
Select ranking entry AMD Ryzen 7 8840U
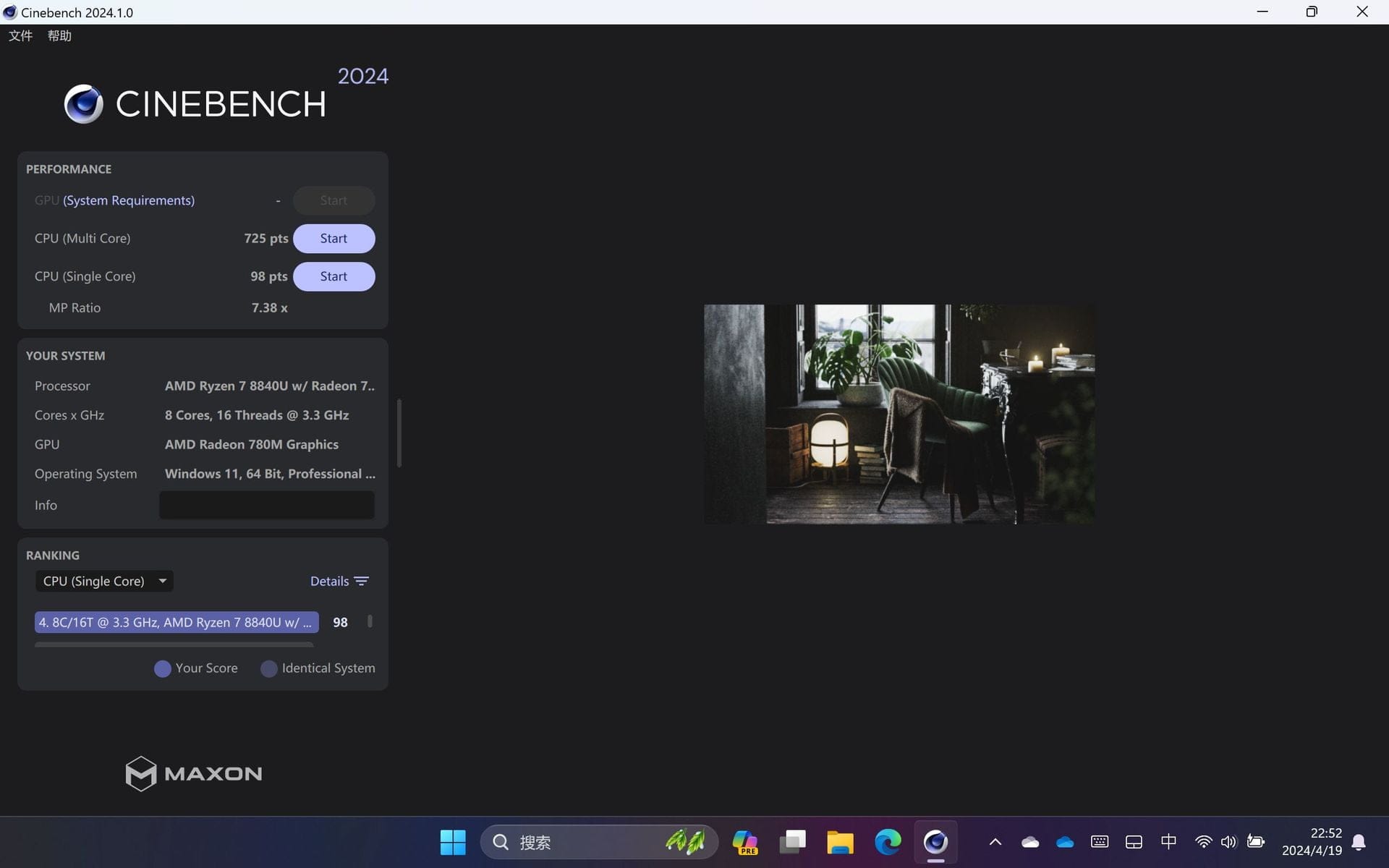177,622
